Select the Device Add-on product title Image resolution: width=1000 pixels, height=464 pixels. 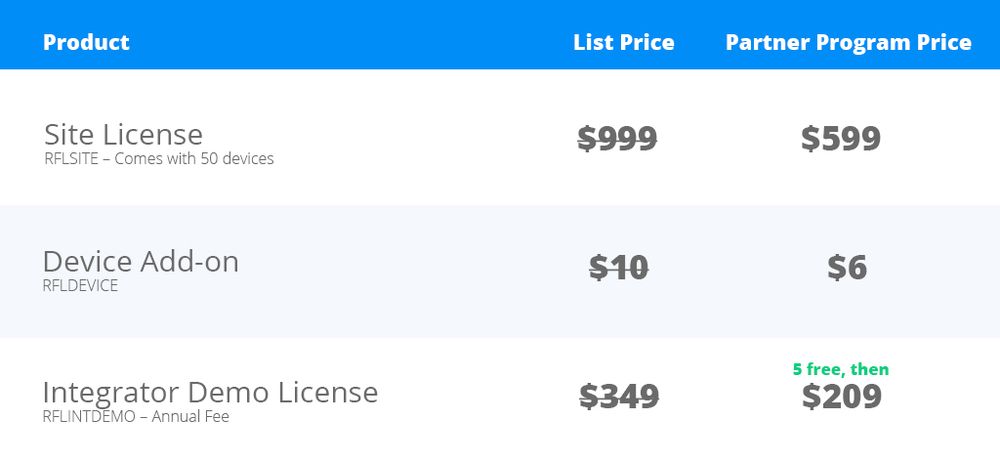(140, 262)
